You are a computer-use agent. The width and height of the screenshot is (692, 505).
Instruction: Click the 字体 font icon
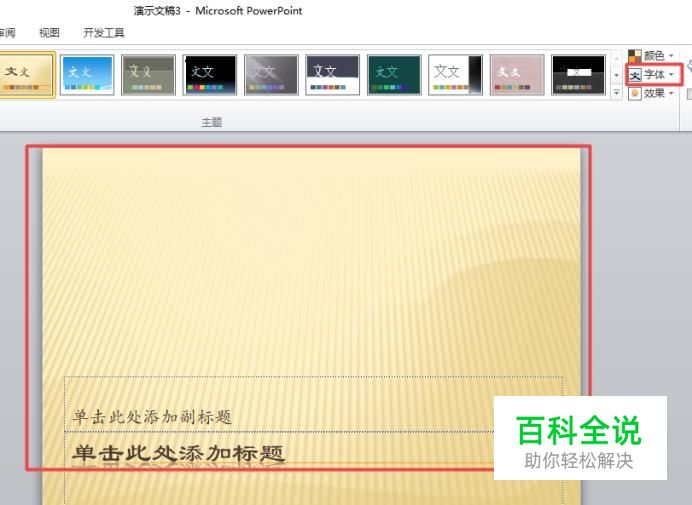(635, 75)
